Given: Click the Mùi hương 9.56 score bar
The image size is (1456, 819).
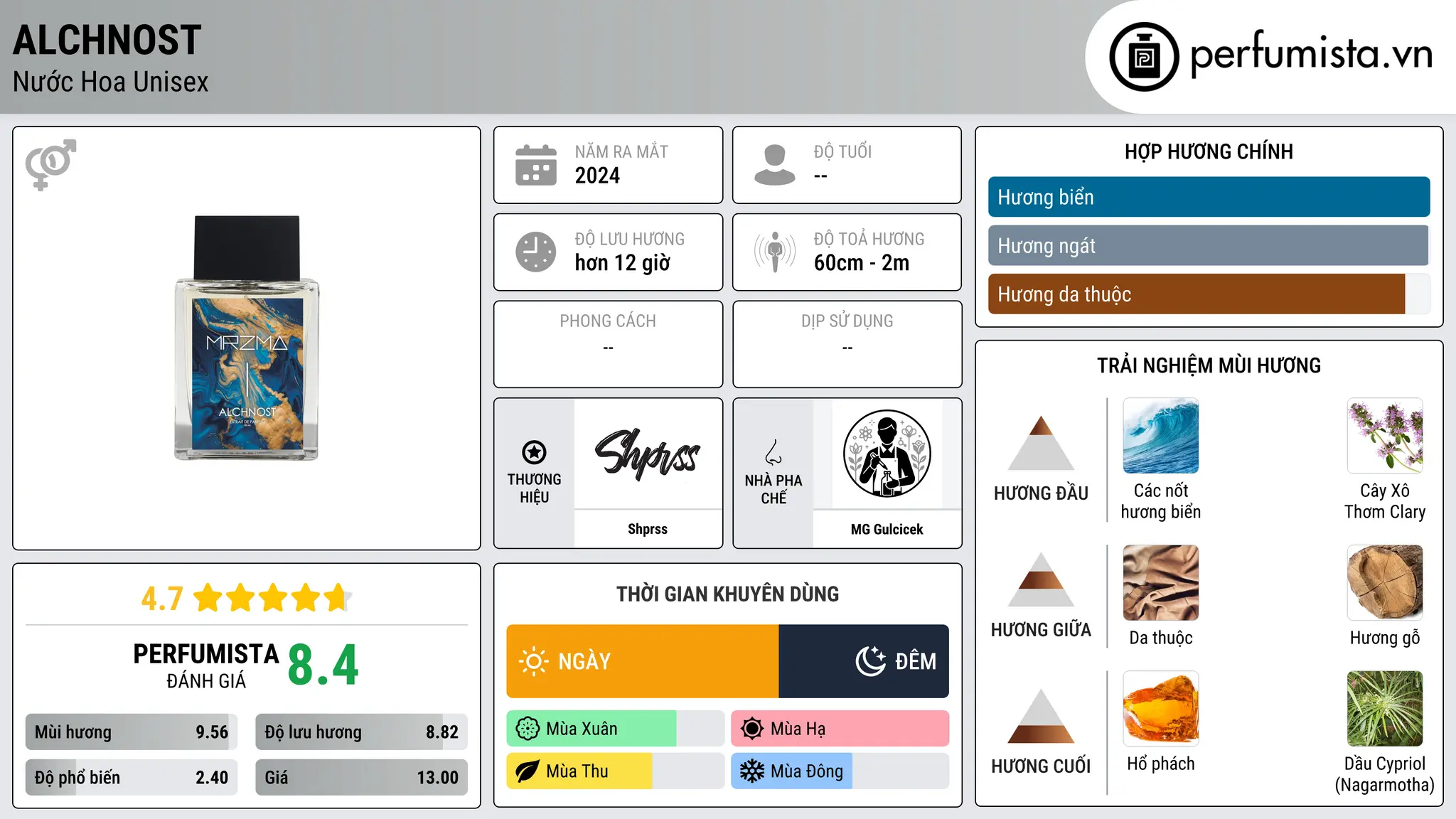Looking at the screenshot, I should pyautogui.click(x=132, y=732).
